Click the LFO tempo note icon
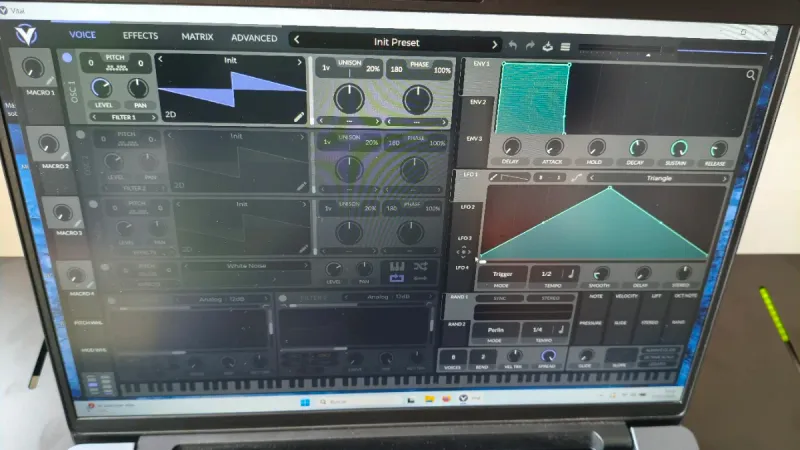800x450 pixels. coord(571,273)
